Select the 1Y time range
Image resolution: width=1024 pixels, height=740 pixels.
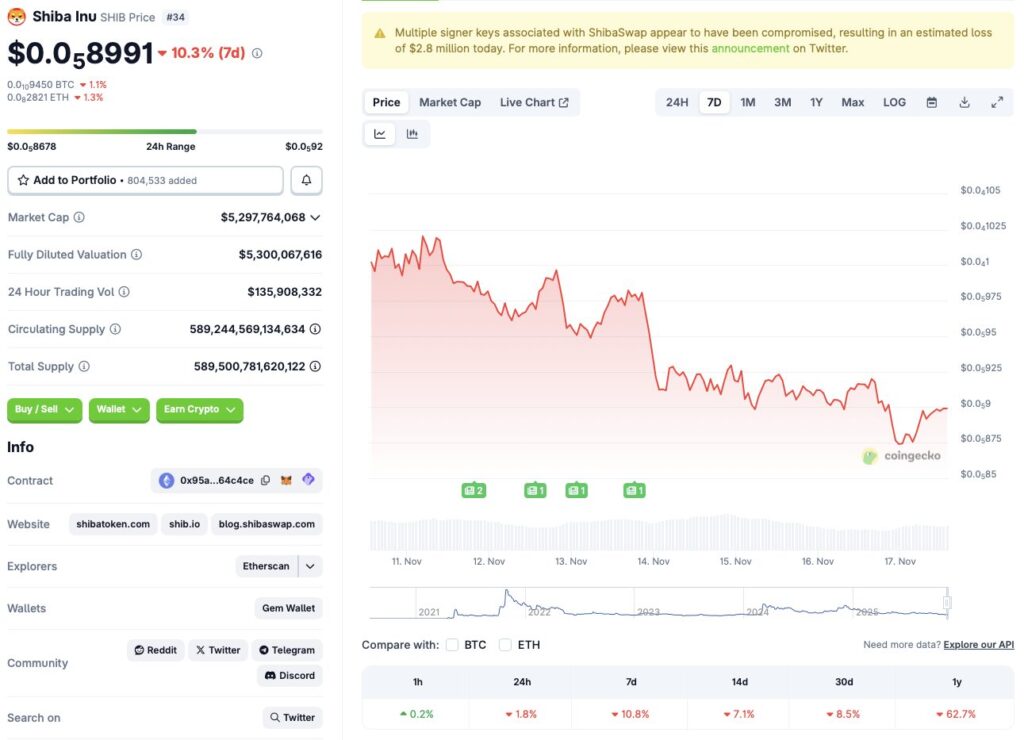[x=816, y=102]
